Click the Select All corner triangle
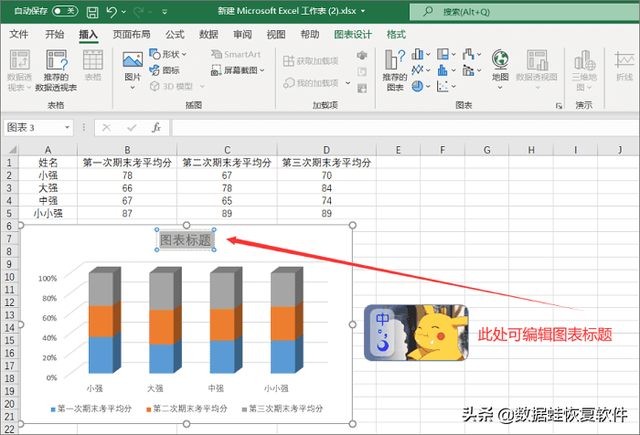The height and width of the screenshot is (435, 640). 12,149
